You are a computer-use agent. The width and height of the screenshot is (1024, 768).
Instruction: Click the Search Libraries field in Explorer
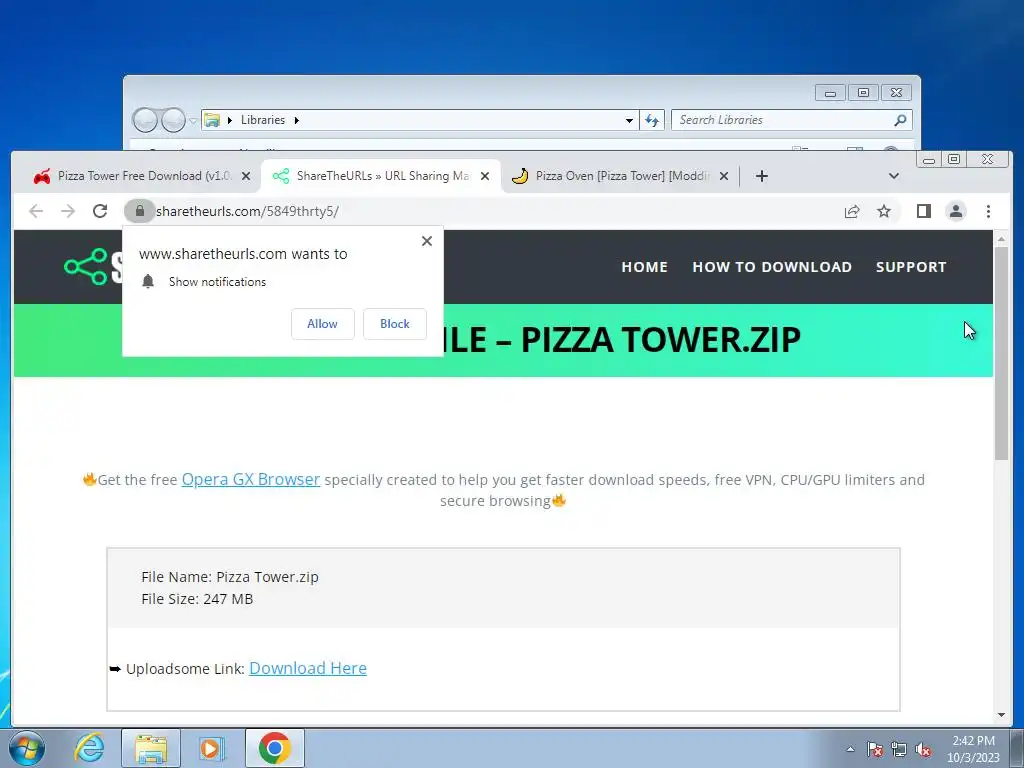click(784, 120)
